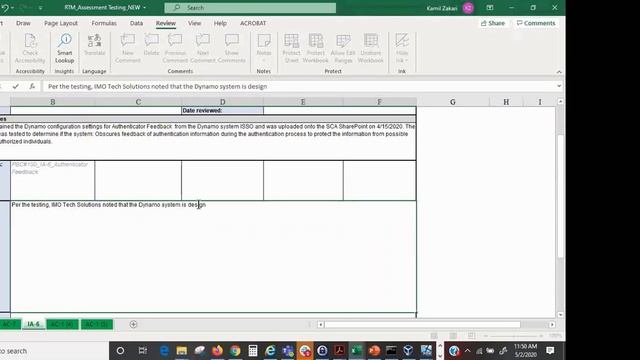
Task: Expand the formula bar
Action: pos(559,86)
